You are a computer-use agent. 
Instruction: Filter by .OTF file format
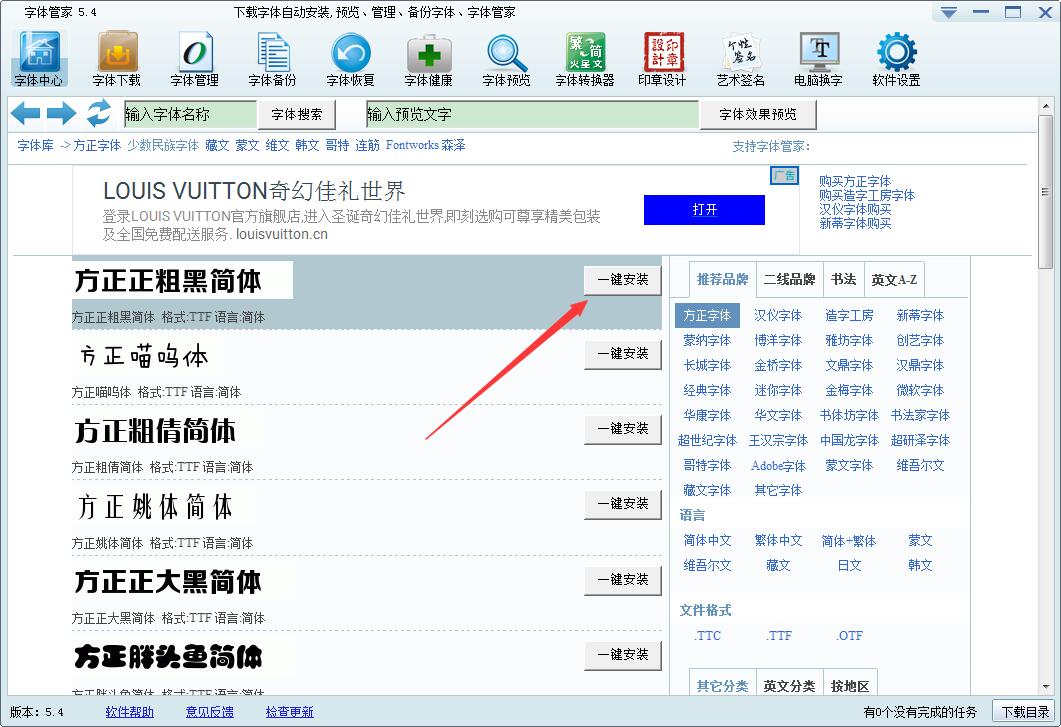coord(849,635)
